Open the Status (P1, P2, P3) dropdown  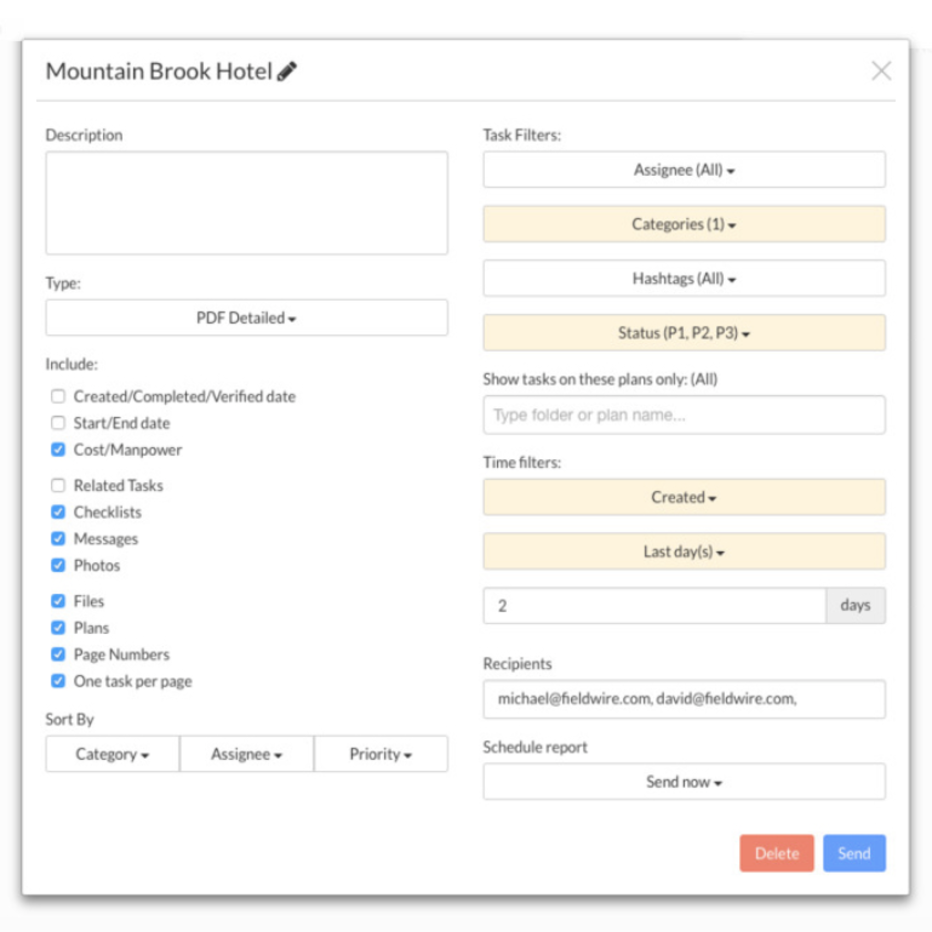(684, 333)
